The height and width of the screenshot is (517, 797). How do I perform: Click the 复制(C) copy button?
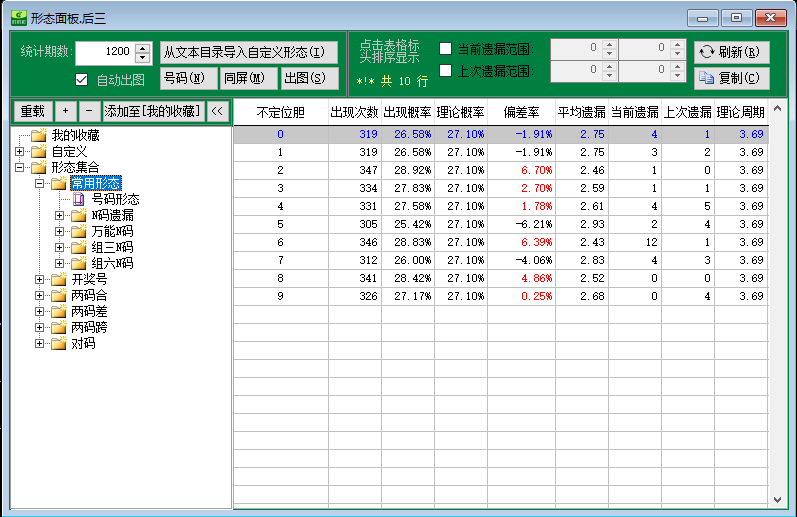coord(731,78)
